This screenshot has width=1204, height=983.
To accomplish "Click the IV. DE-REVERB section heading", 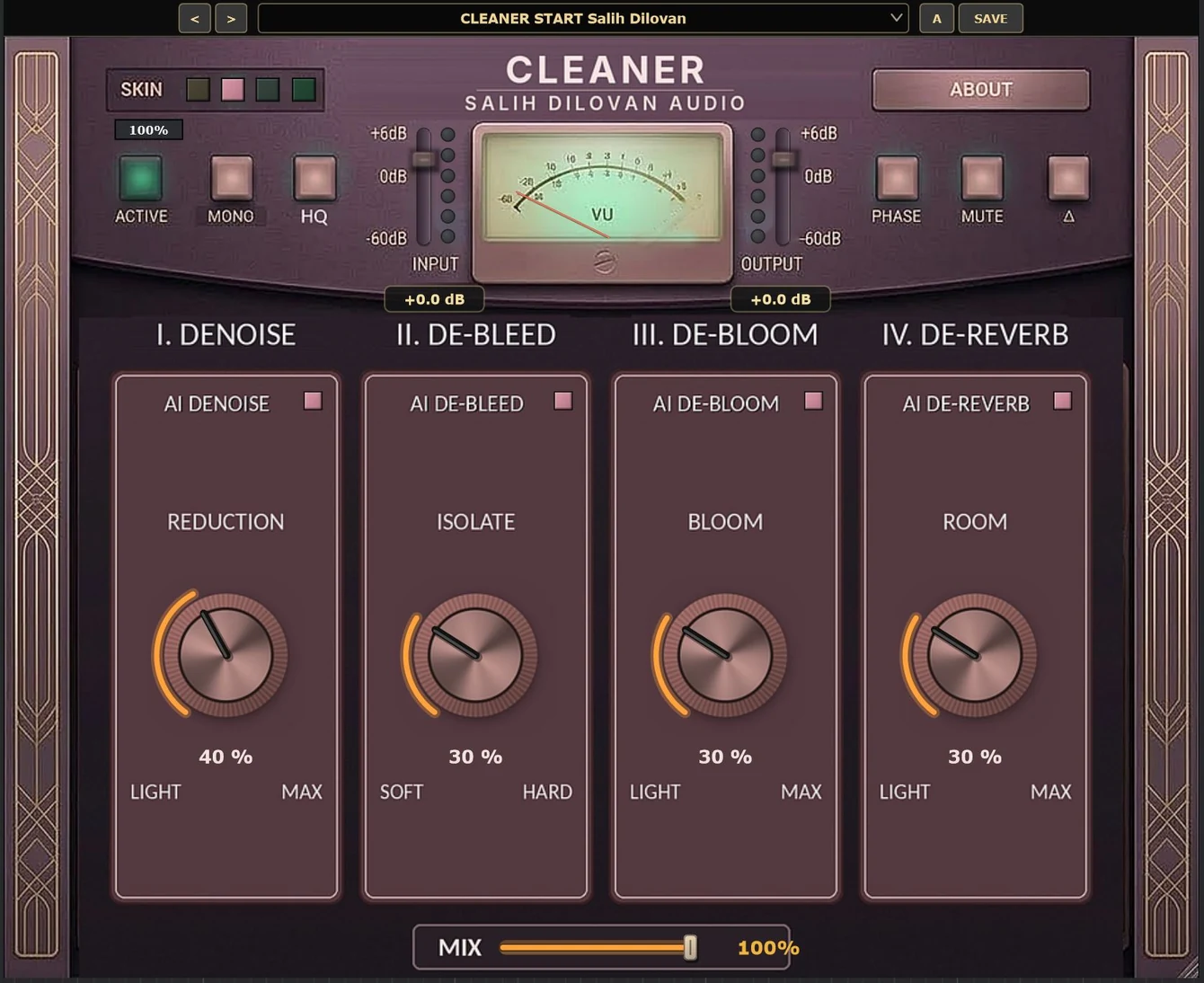I will coord(975,335).
